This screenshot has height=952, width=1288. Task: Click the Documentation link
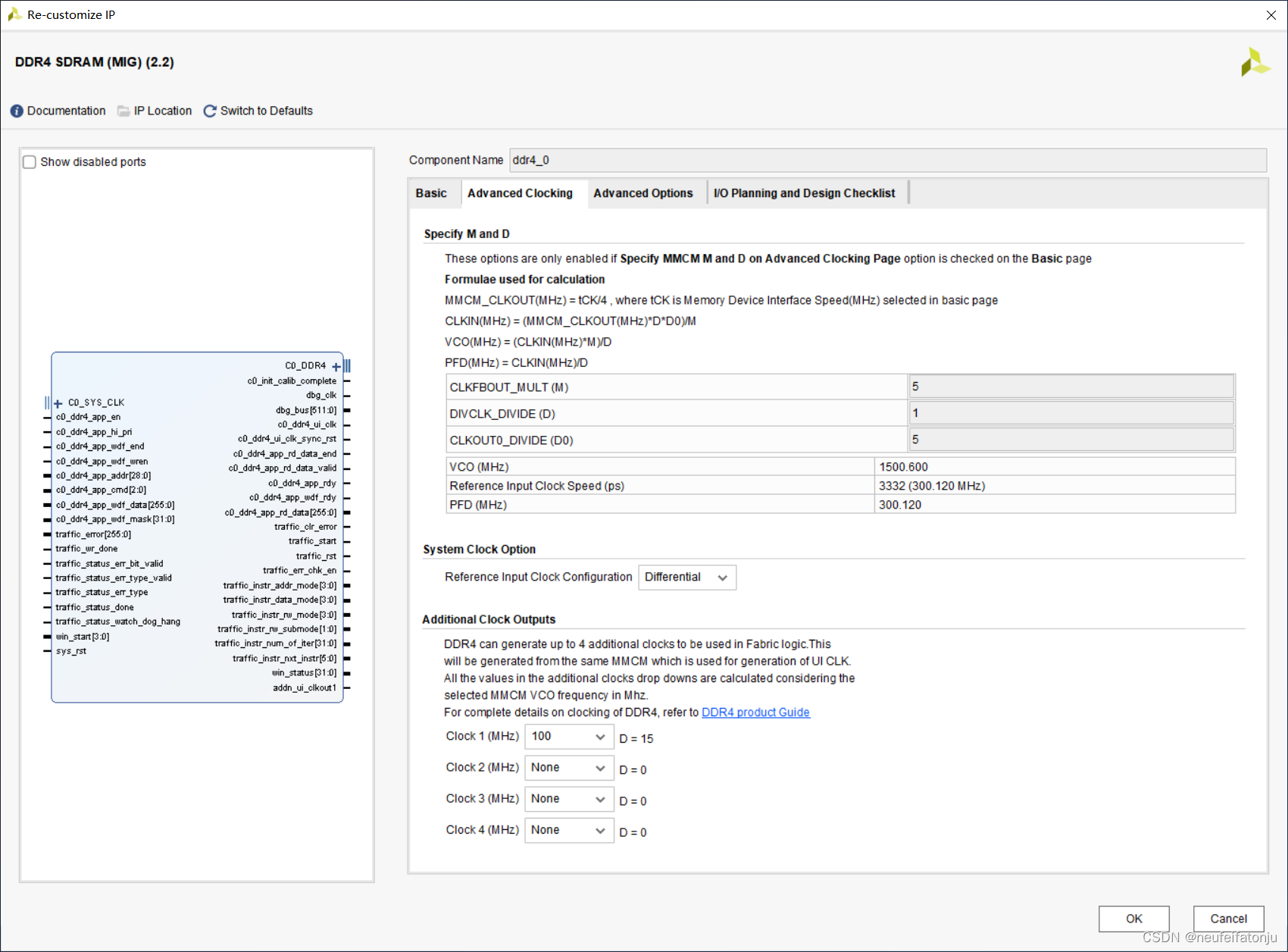tap(67, 111)
